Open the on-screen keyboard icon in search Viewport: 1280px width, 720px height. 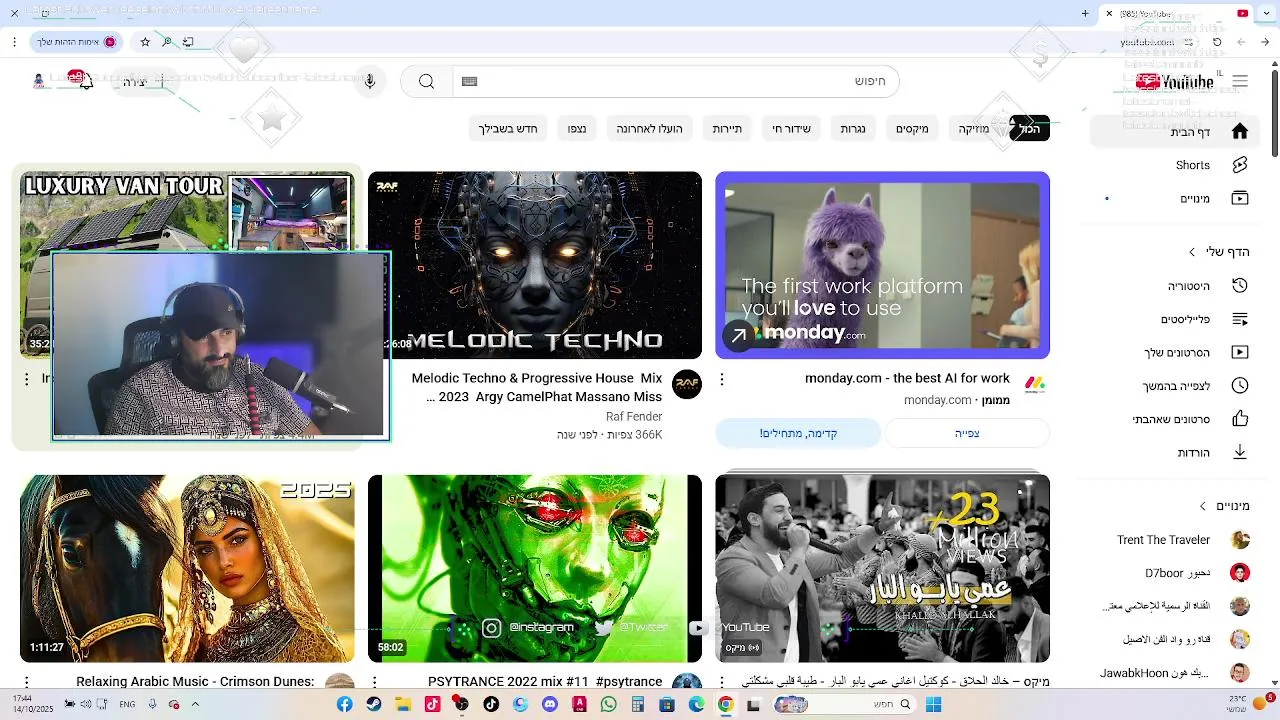tap(469, 81)
